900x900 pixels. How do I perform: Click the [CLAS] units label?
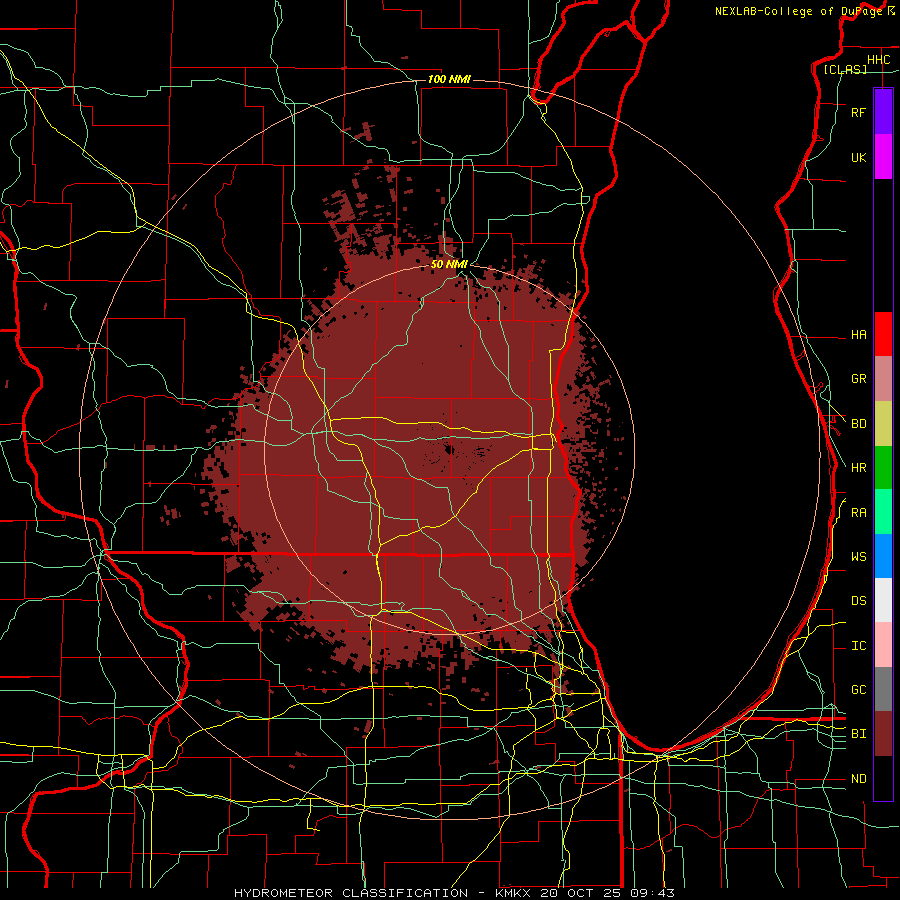pos(845,70)
